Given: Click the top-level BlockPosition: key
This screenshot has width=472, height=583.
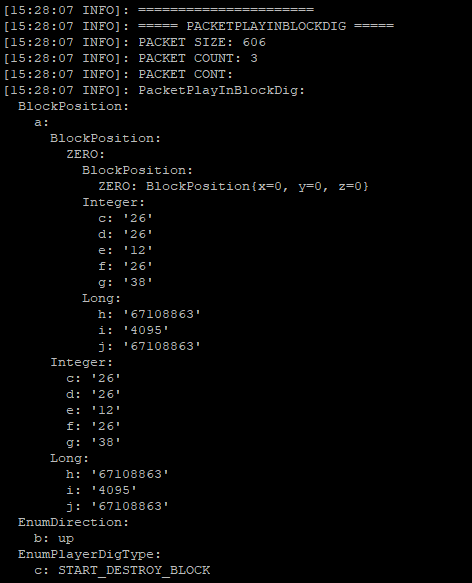Looking at the screenshot, I should point(73,106).
